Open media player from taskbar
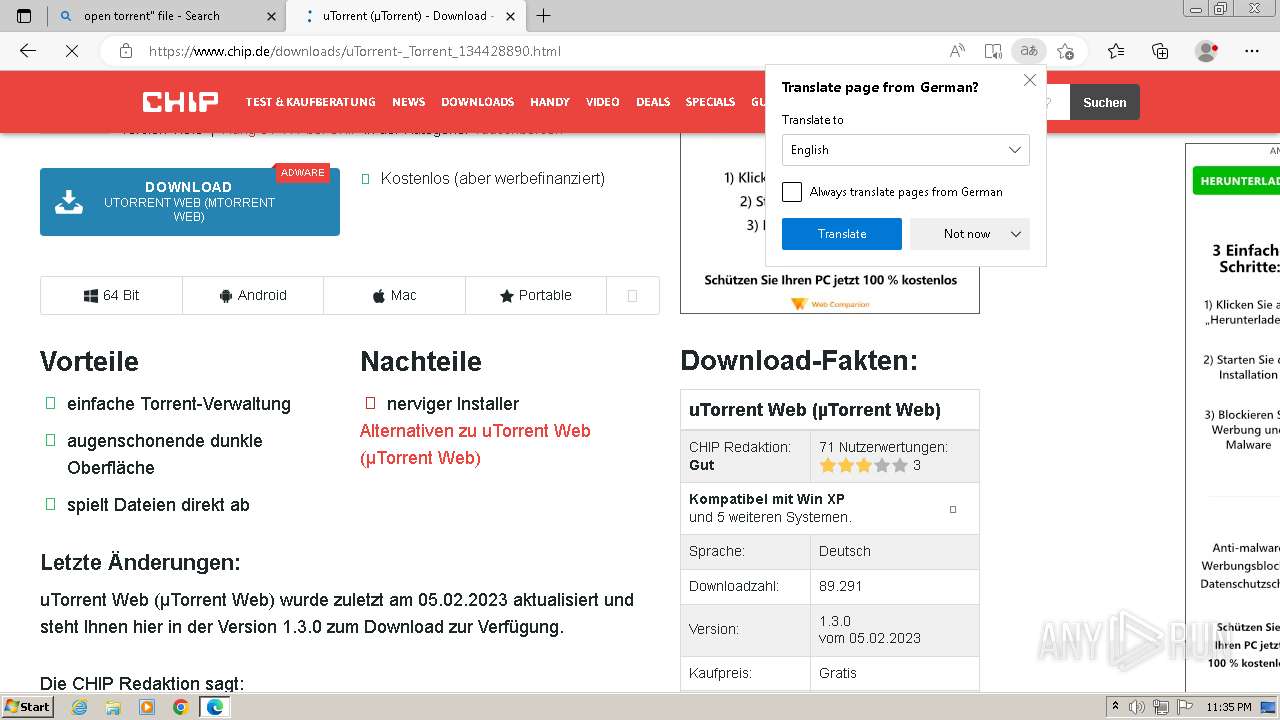Viewport: 1280px width, 720px height. 147,707
